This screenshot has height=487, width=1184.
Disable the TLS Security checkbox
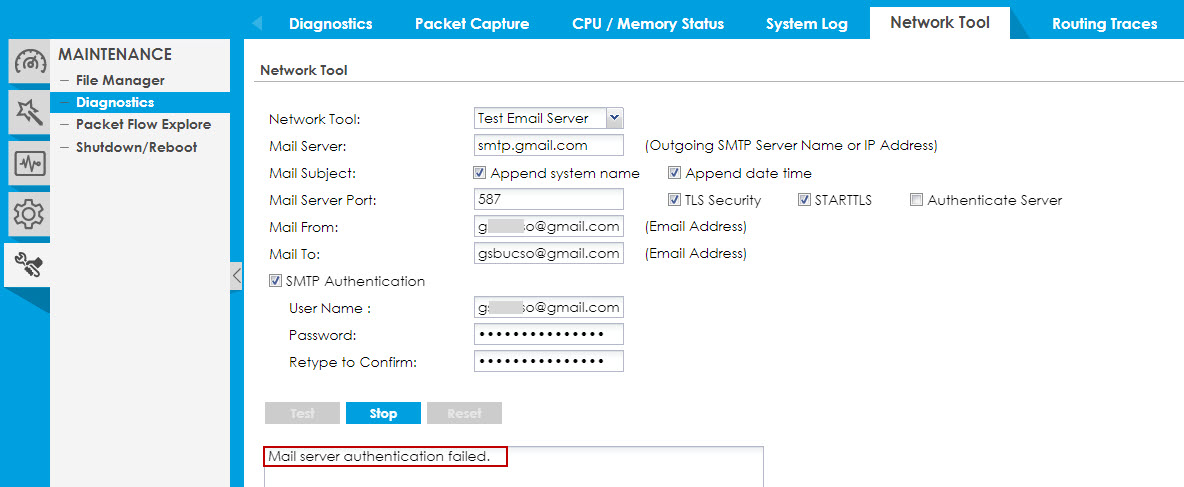[675, 200]
